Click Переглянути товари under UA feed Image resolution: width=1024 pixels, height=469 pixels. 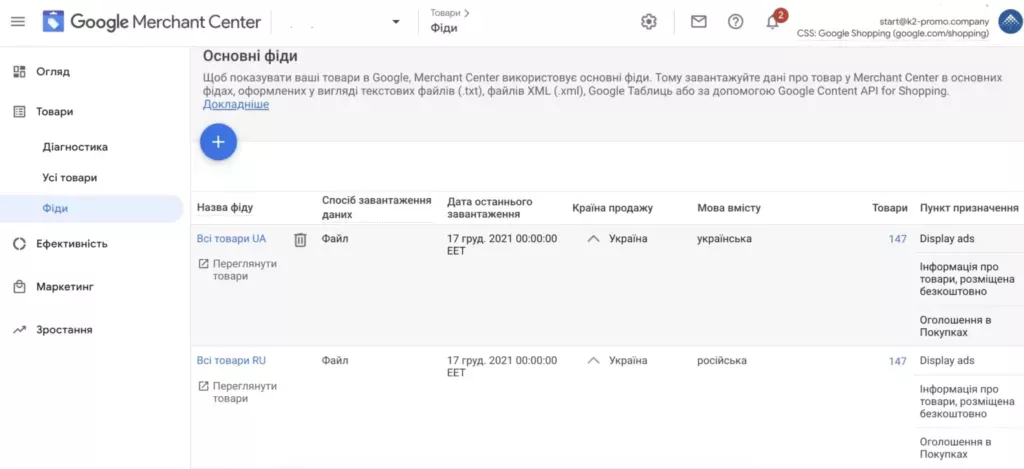point(245,270)
